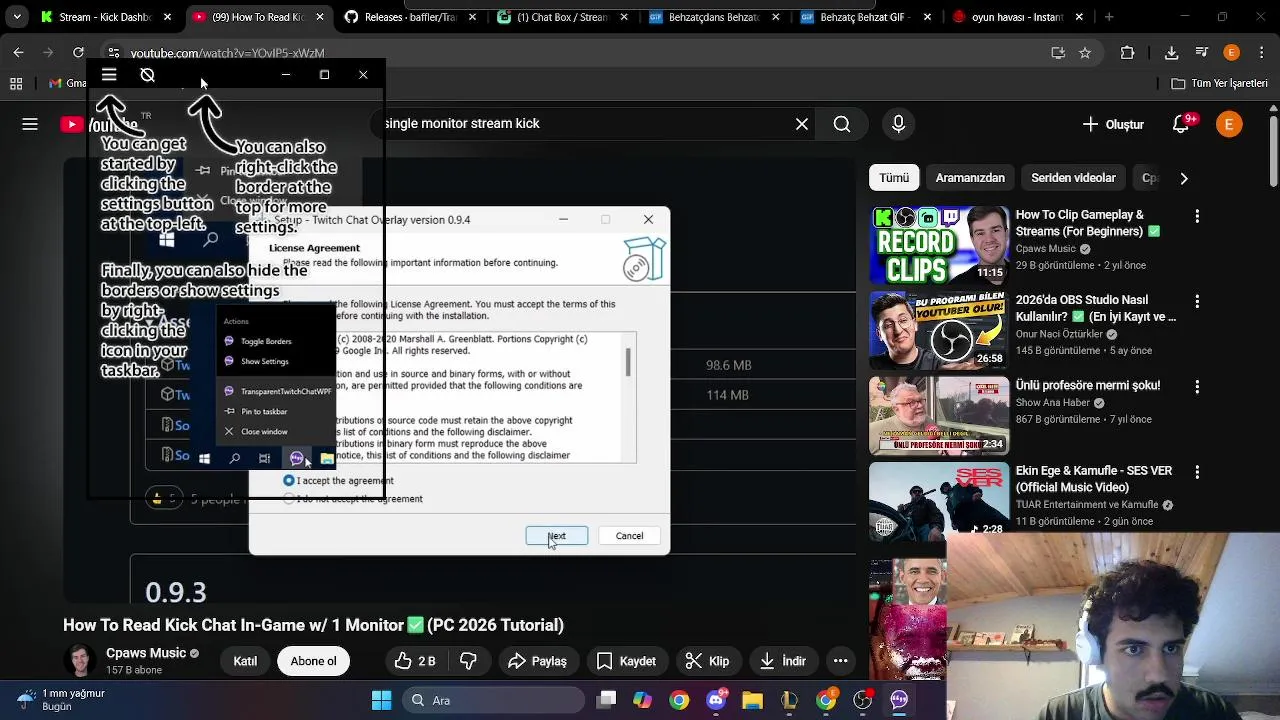Click the Windows taskbar search box Ara
Image resolution: width=1280 pixels, height=720 pixels.
tap(494, 700)
